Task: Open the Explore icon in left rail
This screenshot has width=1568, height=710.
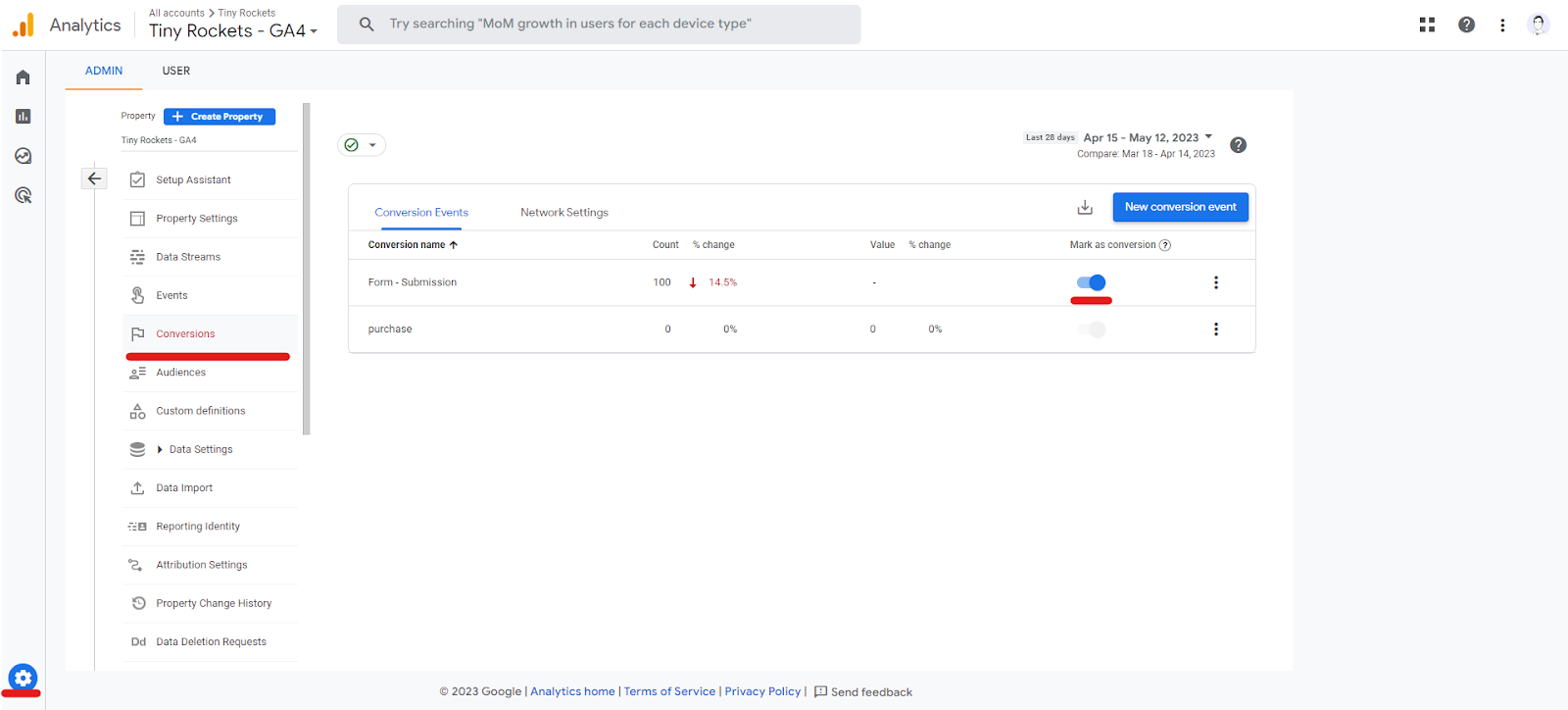Action: [x=23, y=156]
